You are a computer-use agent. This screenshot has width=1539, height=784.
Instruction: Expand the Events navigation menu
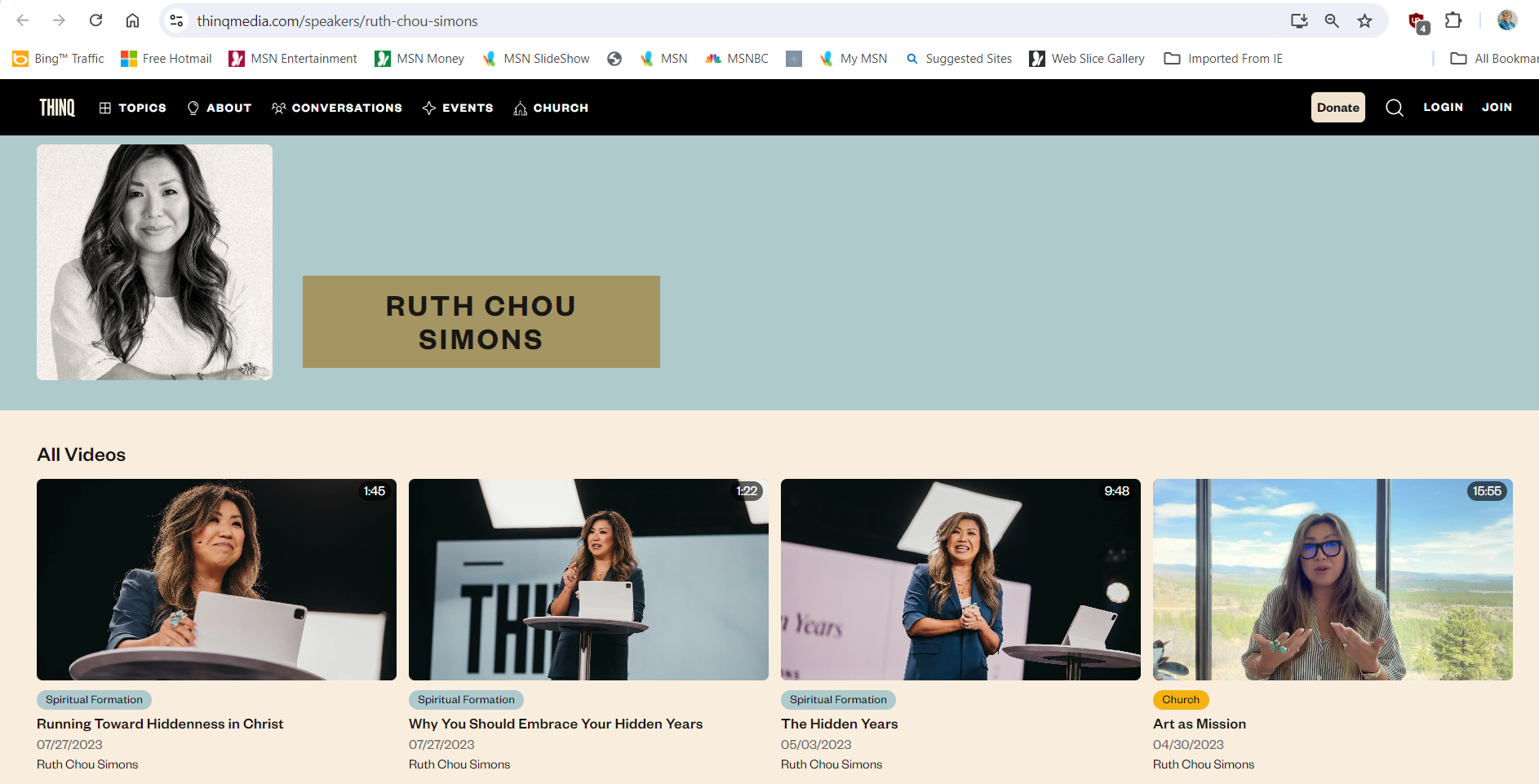coord(458,108)
